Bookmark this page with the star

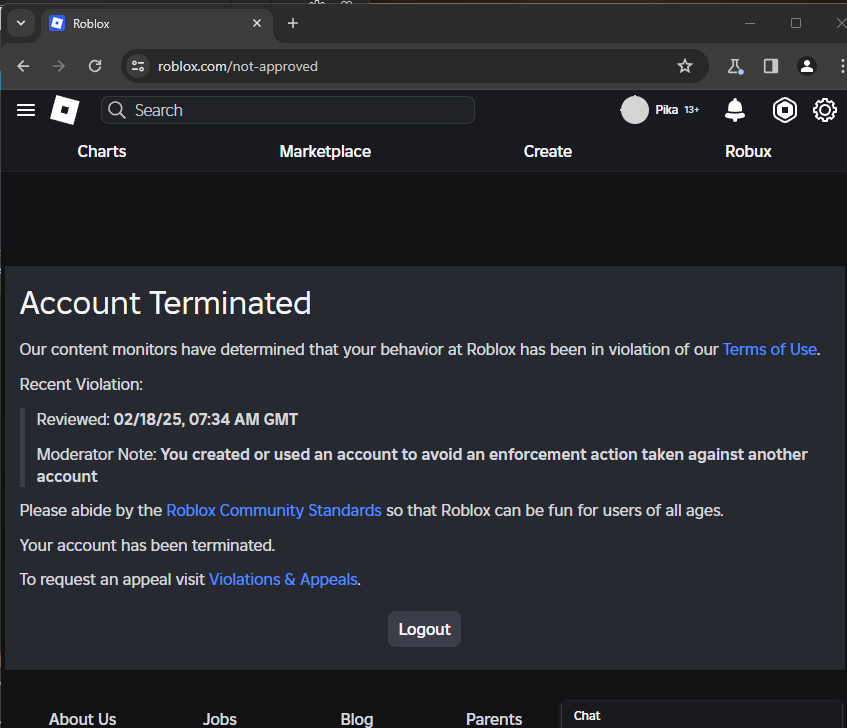point(685,66)
